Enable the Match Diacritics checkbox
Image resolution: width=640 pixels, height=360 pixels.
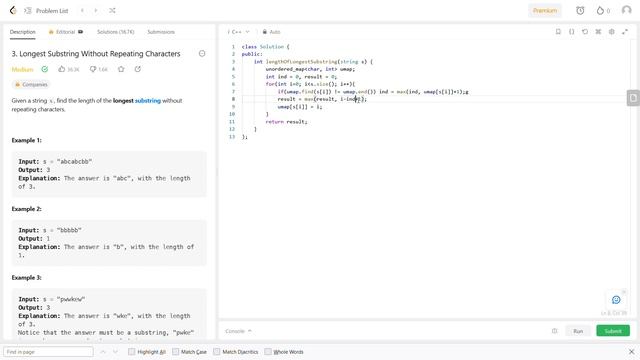(x=216, y=352)
